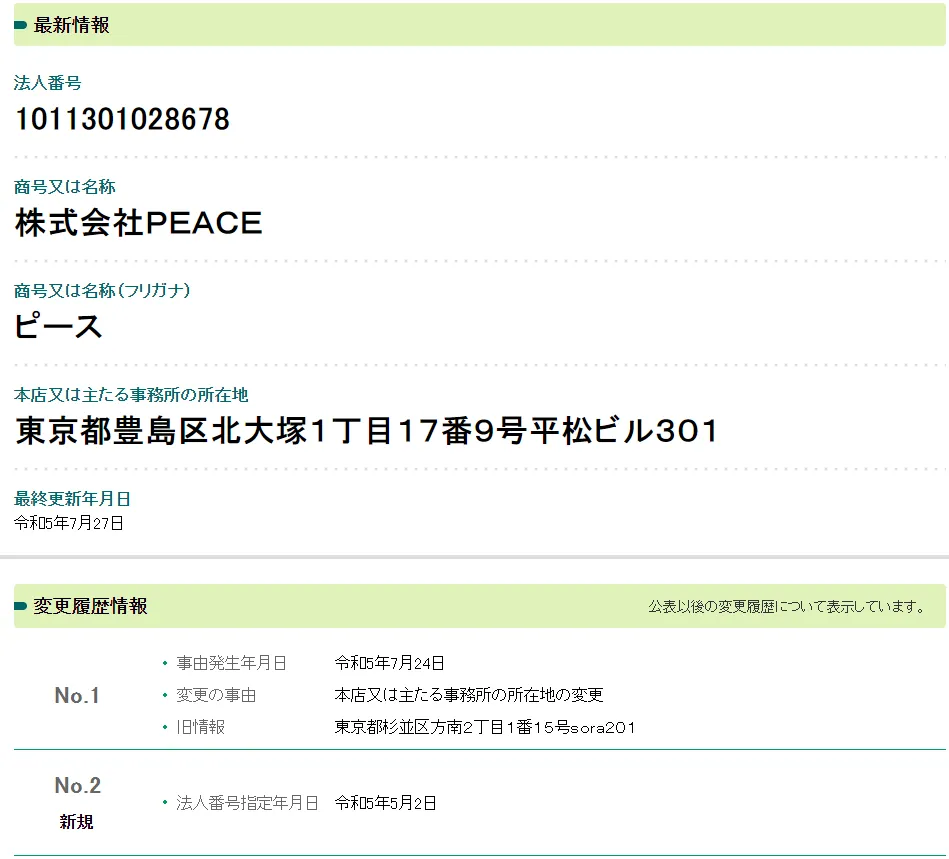The width and height of the screenshot is (949, 859).
Task: Click the 新規 label under No.2
Action: 77,822
